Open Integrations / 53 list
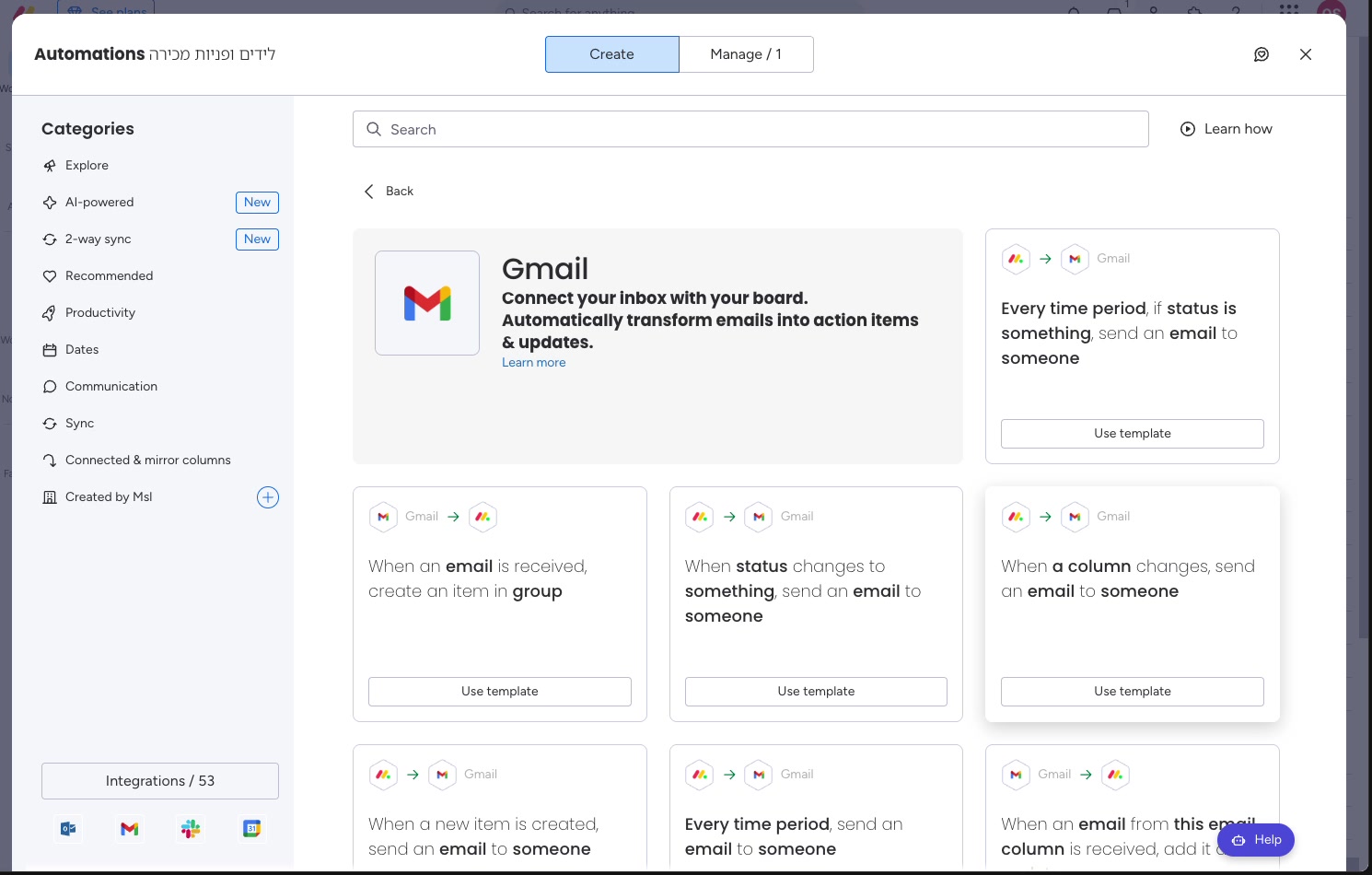 tap(160, 781)
